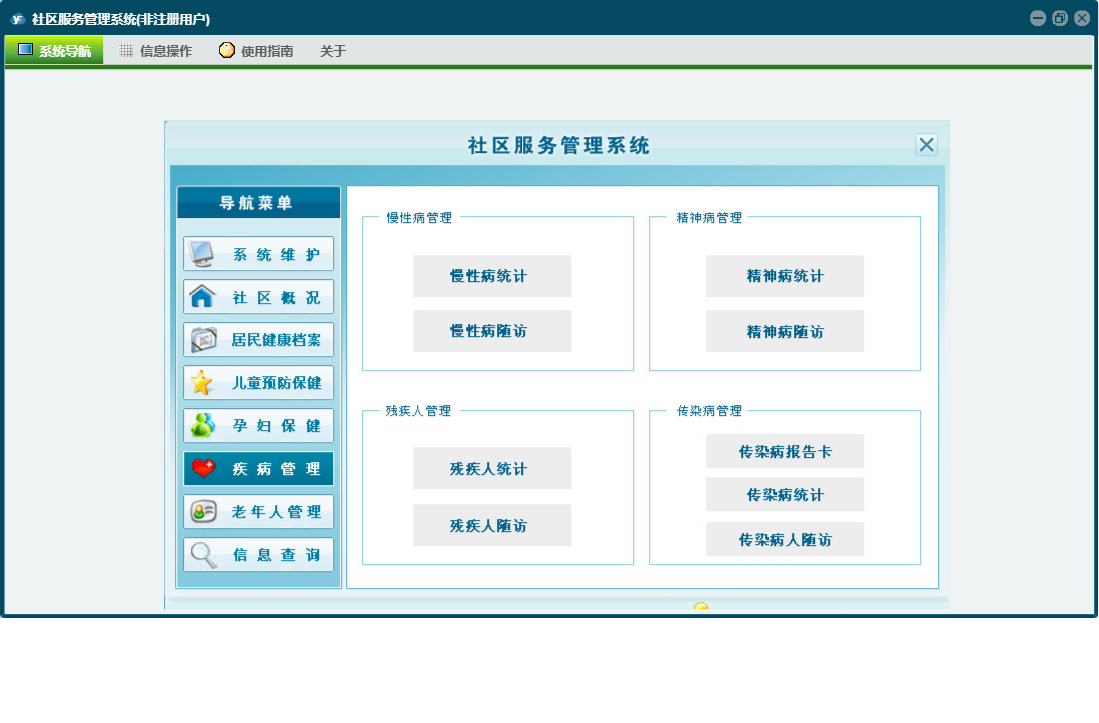
Task: Open 传染病人随访
Action: pos(785,539)
